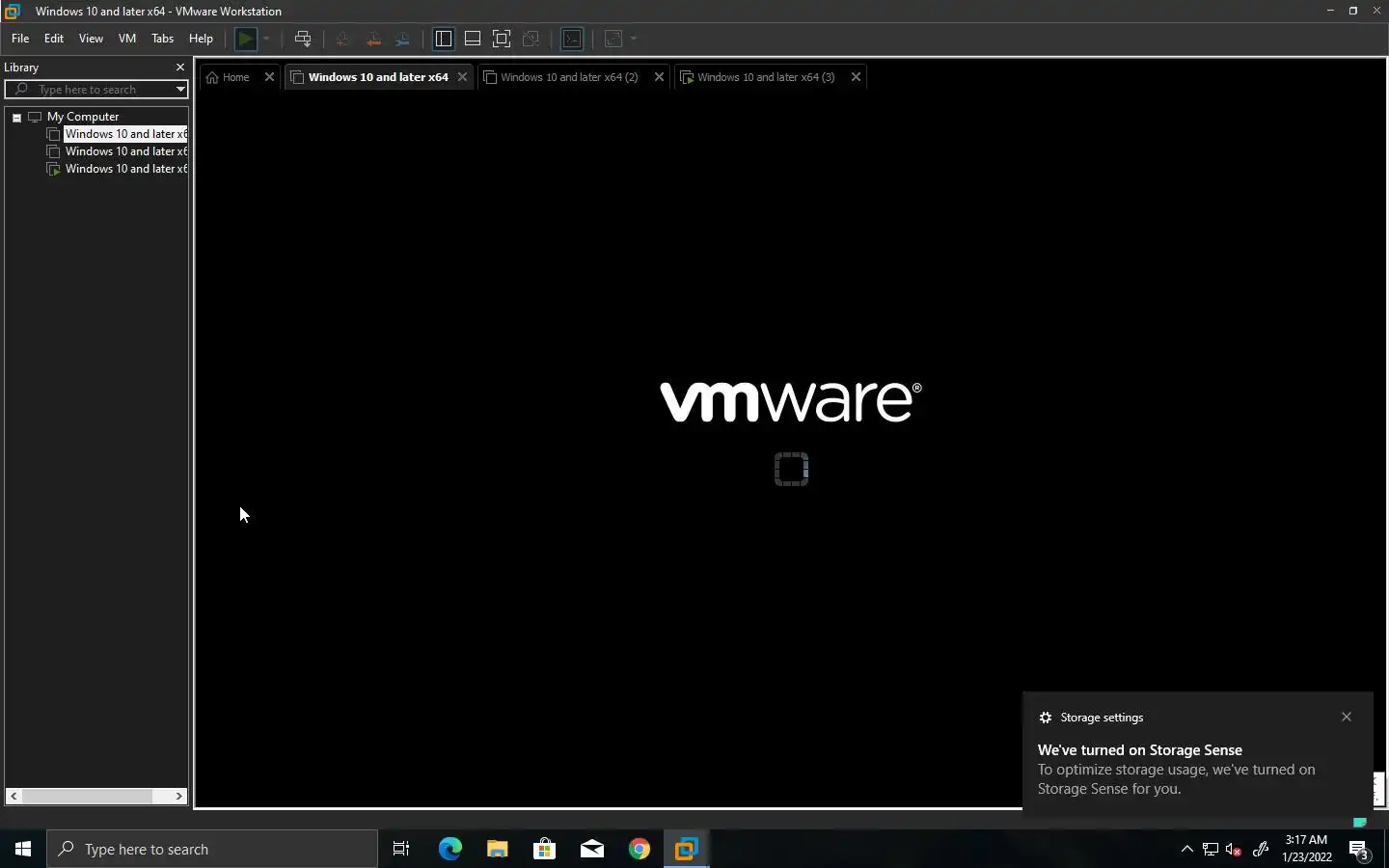Click the VMware icon in title bar
This screenshot has height=868, width=1389.
tap(13, 11)
